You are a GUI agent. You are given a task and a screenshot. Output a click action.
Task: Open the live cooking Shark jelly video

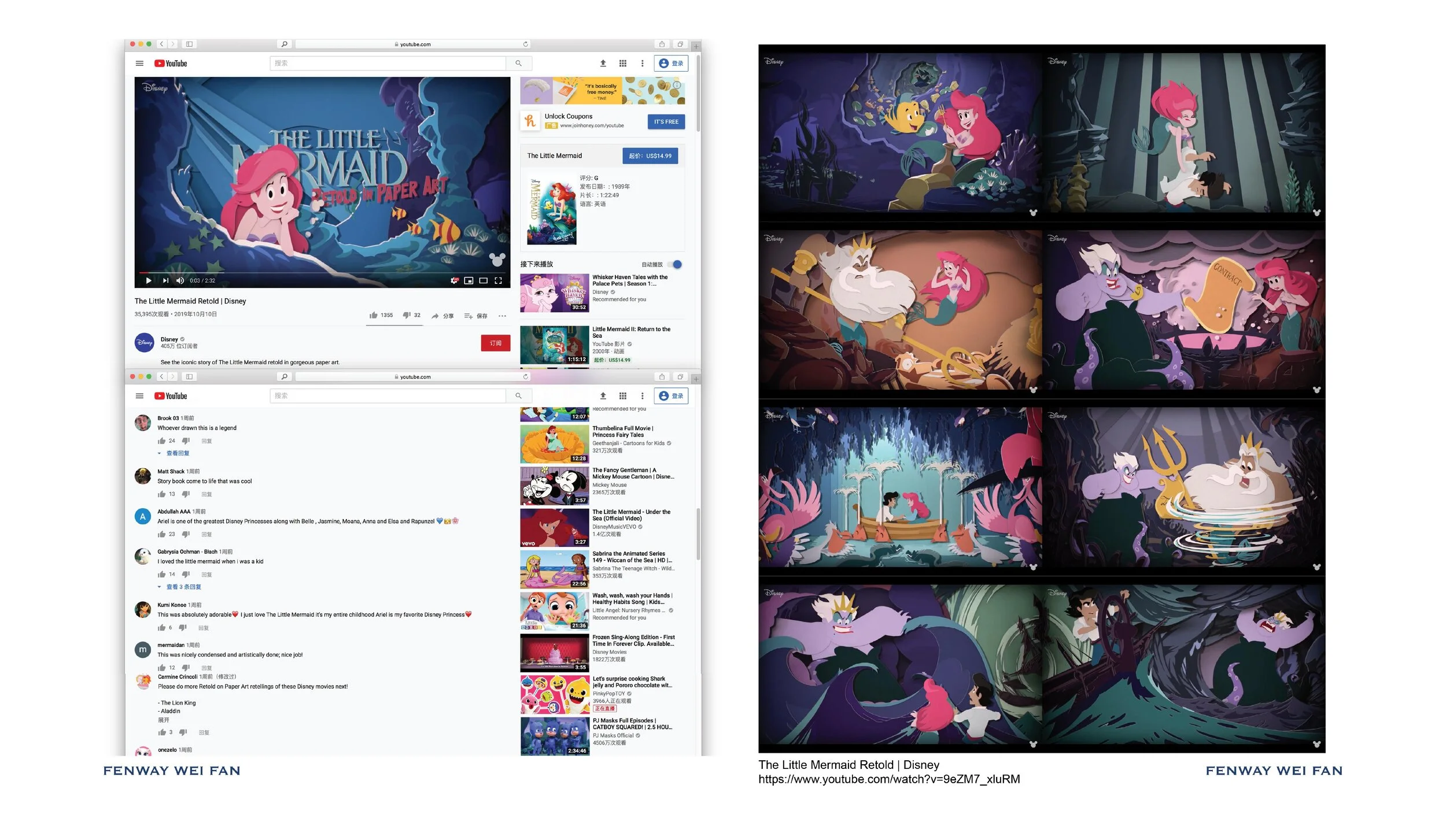click(554, 695)
